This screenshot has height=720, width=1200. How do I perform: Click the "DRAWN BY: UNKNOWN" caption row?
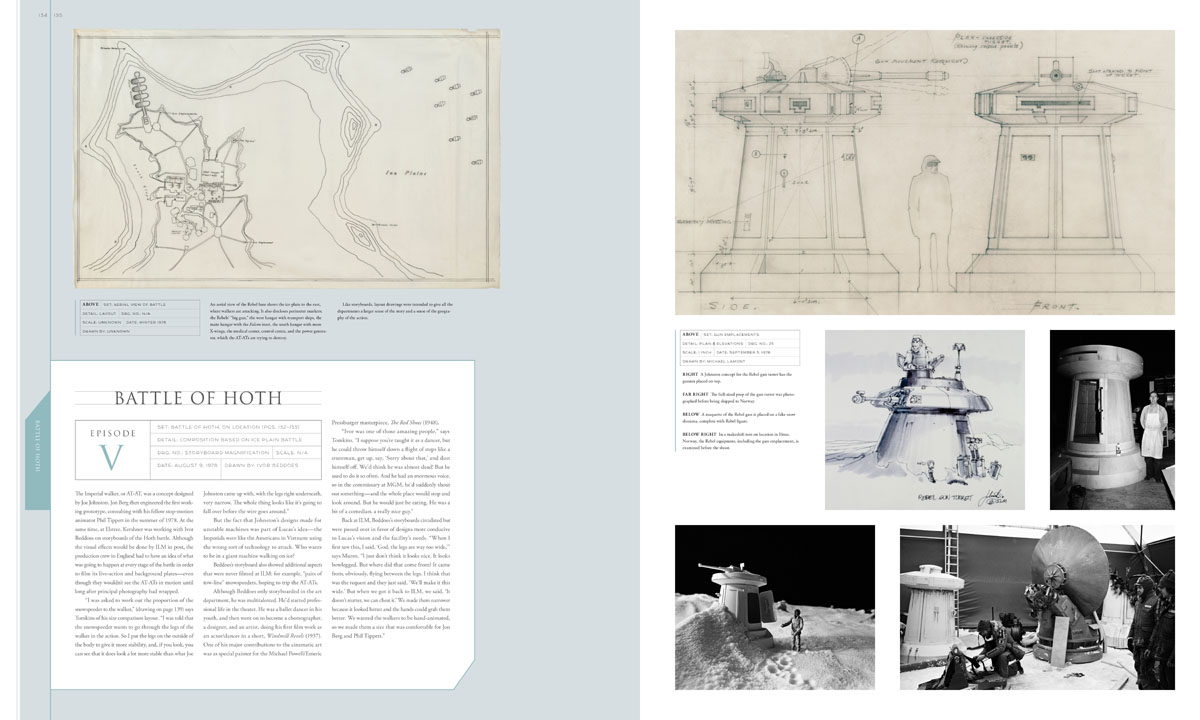pyautogui.click(x=138, y=330)
